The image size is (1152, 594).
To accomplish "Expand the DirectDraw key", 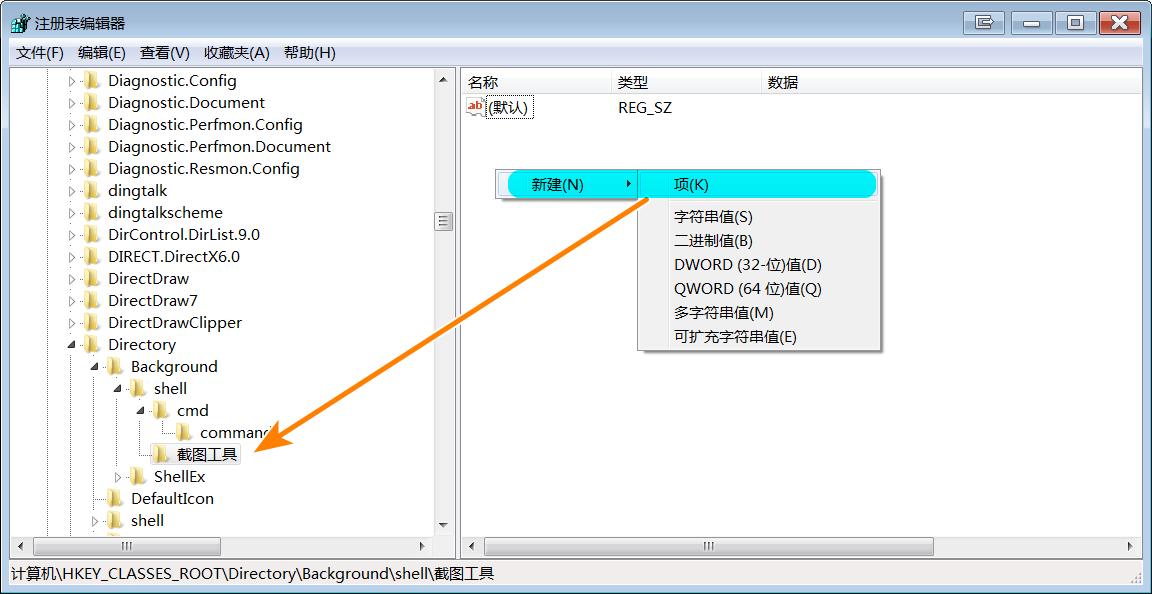I will 72,279.
